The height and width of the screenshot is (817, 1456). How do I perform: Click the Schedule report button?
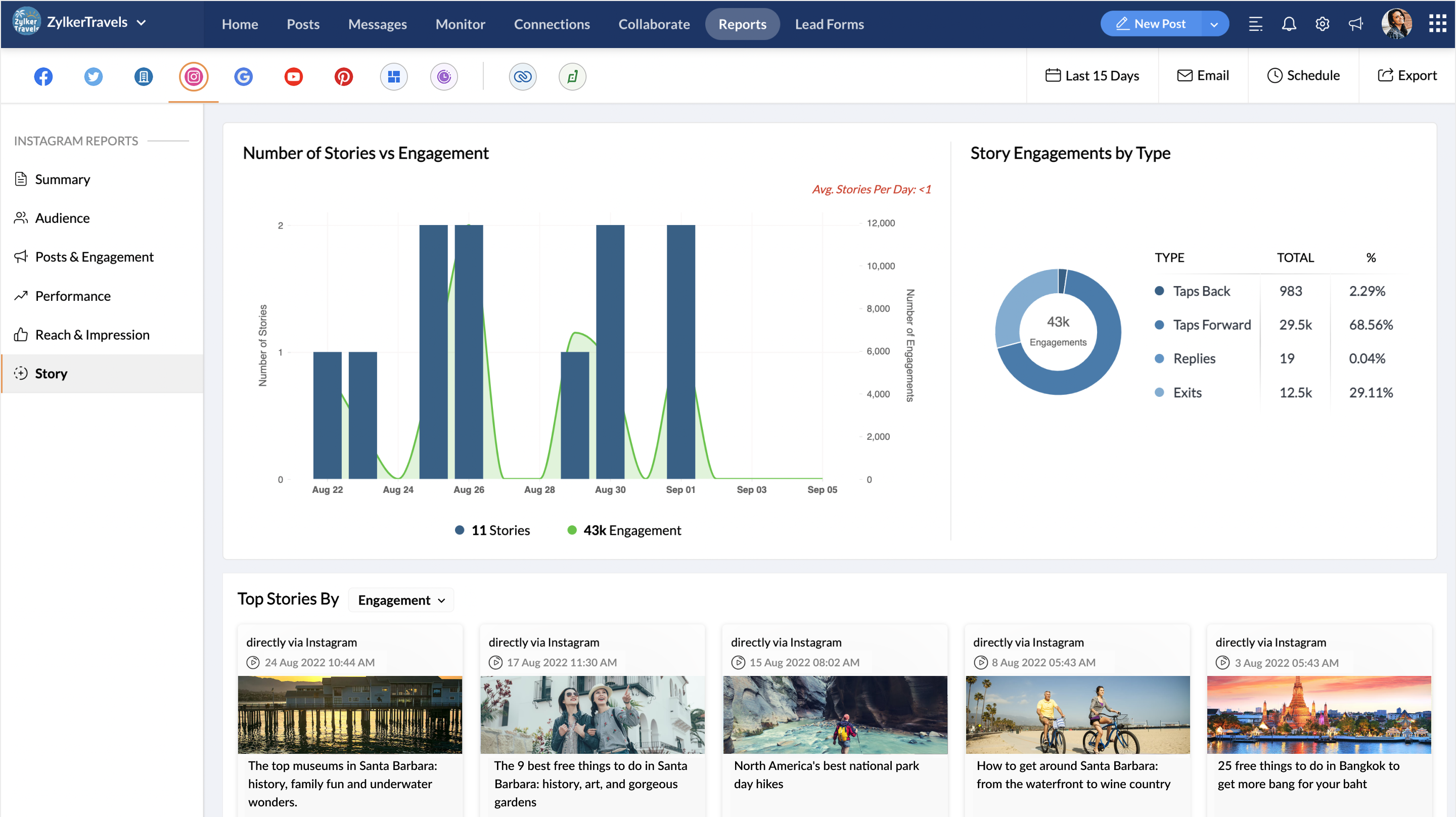click(1304, 75)
